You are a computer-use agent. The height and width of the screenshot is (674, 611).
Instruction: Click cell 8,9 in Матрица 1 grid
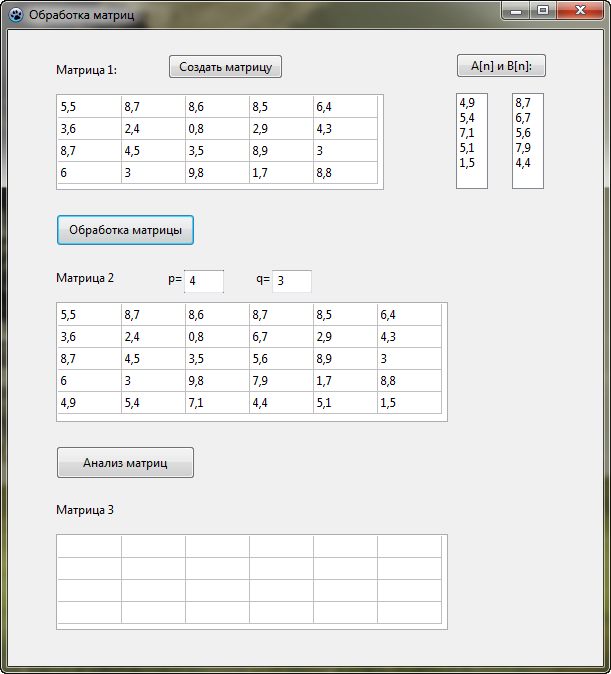(x=282, y=150)
